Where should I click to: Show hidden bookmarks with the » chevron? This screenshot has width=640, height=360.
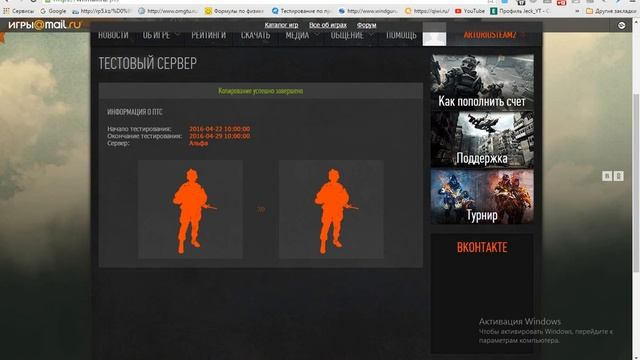coord(577,11)
